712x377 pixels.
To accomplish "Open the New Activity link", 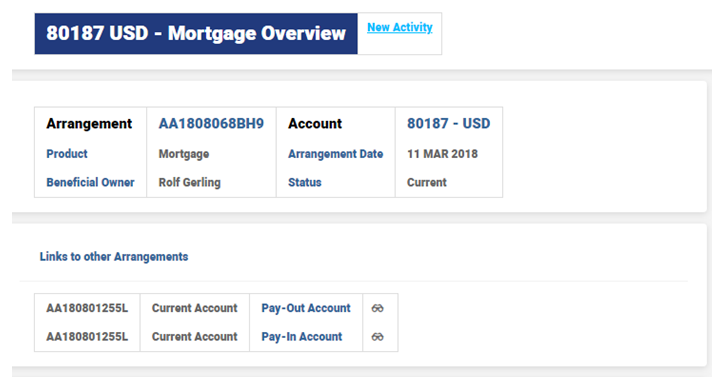I will (x=400, y=27).
